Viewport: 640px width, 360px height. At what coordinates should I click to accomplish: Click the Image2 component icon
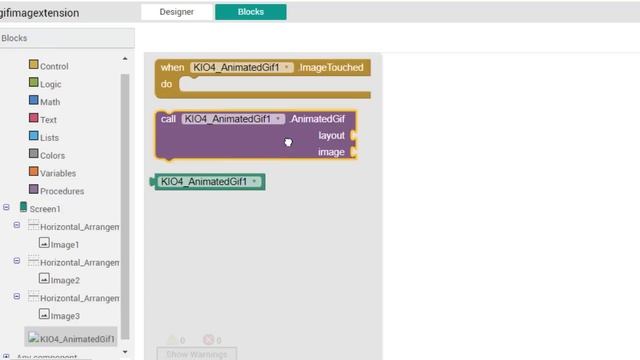click(x=44, y=278)
